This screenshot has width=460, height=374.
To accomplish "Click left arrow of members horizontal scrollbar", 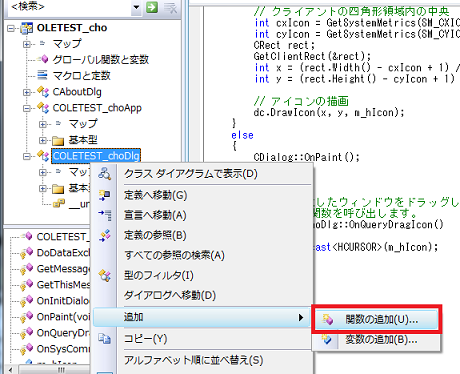I will (11, 370).
